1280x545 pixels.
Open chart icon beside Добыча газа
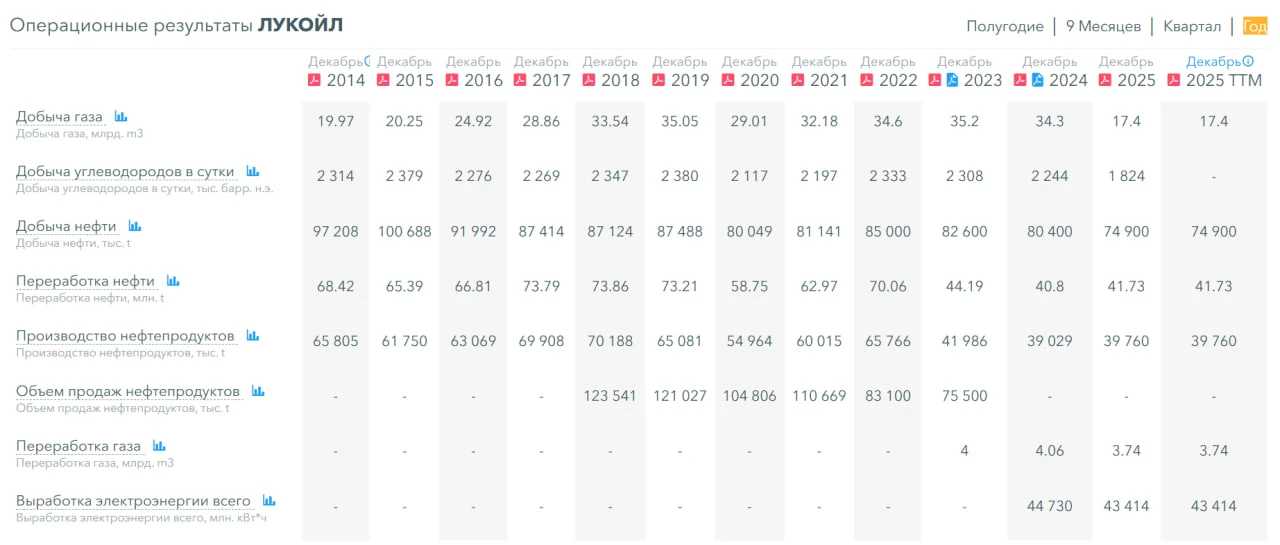[121, 116]
